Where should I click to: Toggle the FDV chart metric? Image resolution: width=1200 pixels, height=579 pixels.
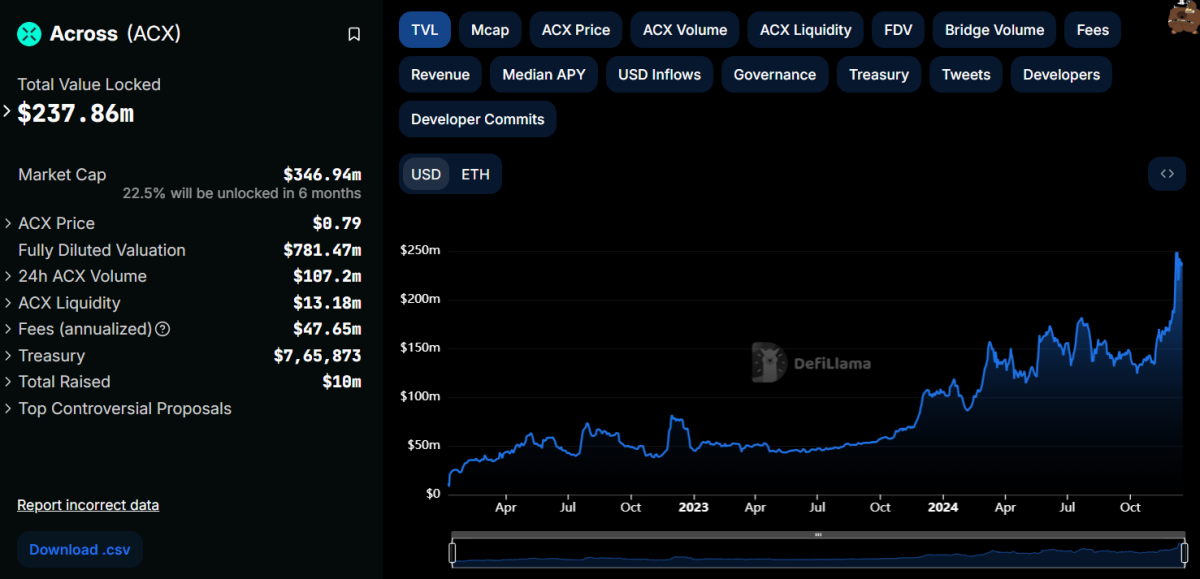(898, 30)
